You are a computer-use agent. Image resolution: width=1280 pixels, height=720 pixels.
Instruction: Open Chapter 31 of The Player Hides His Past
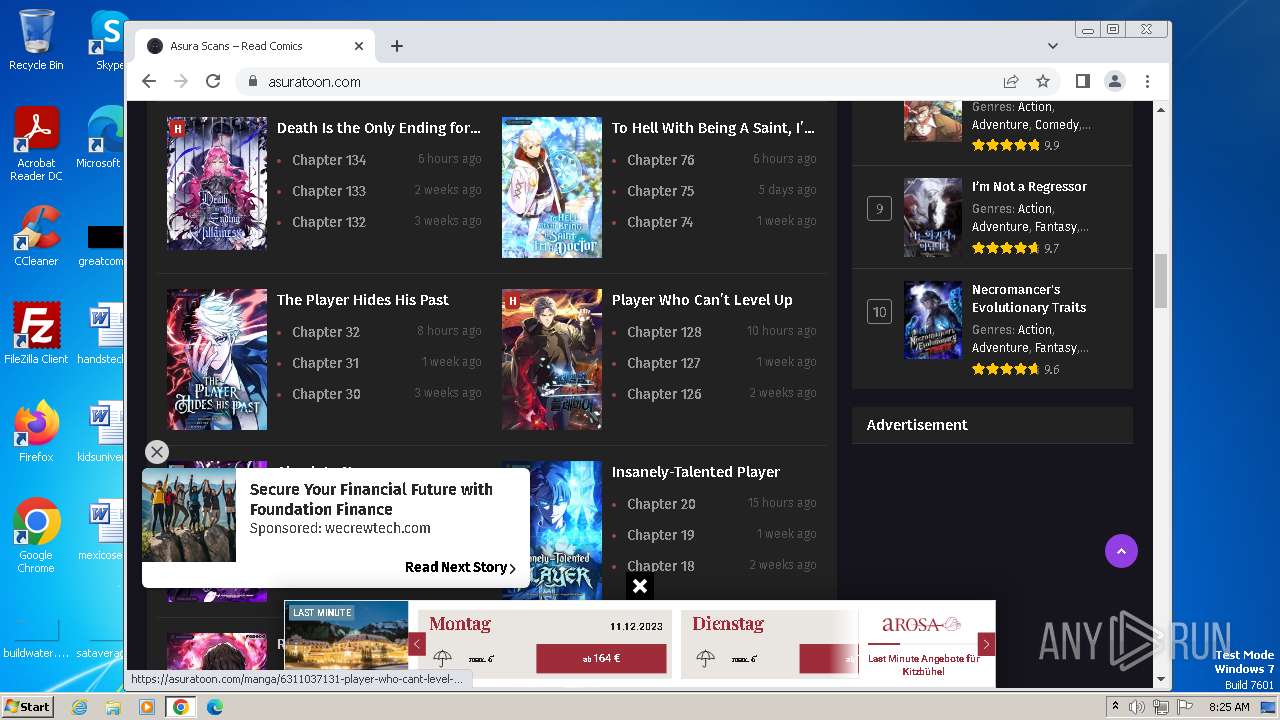[x=325, y=363]
